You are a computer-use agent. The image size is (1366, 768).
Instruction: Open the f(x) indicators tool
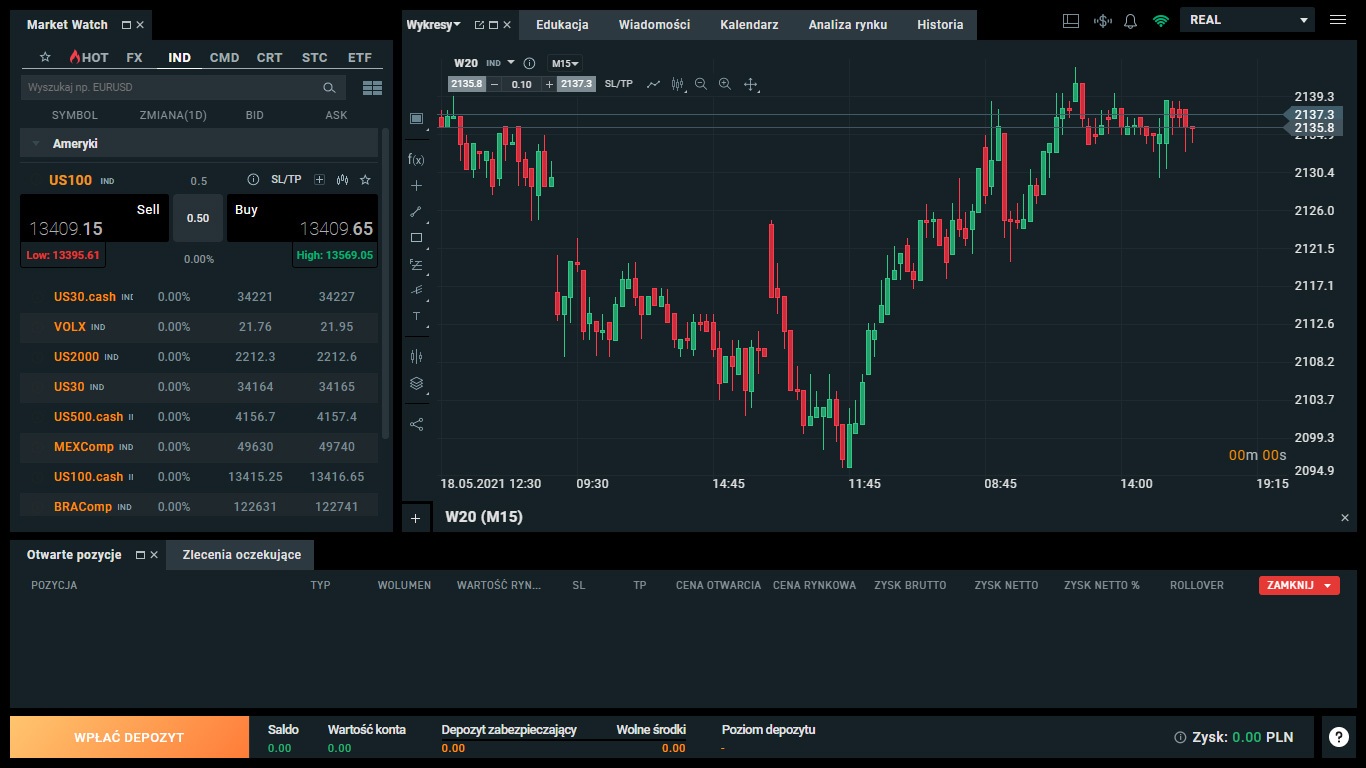pyautogui.click(x=416, y=159)
